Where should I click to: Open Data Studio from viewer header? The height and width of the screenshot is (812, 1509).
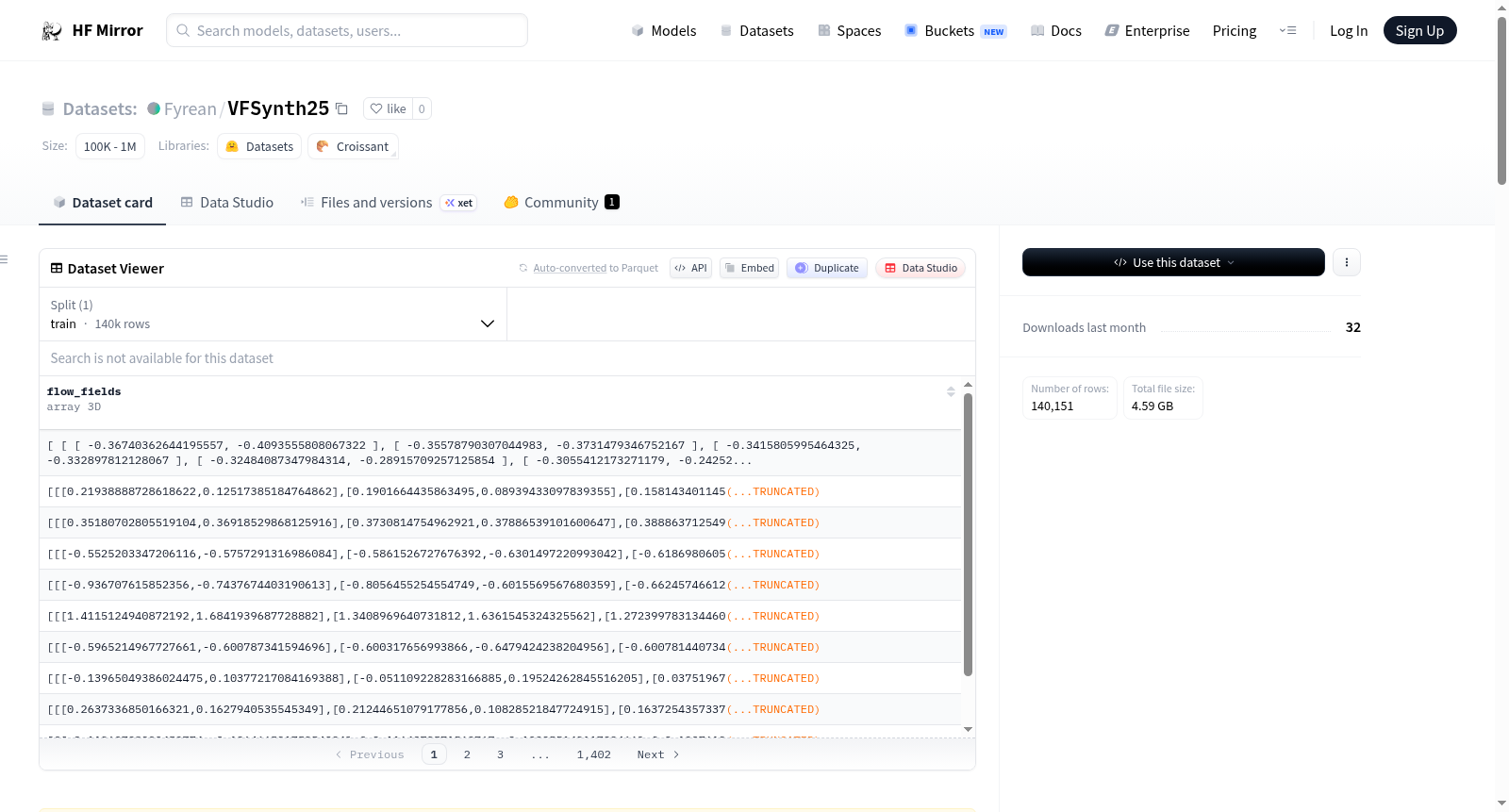click(x=920, y=269)
